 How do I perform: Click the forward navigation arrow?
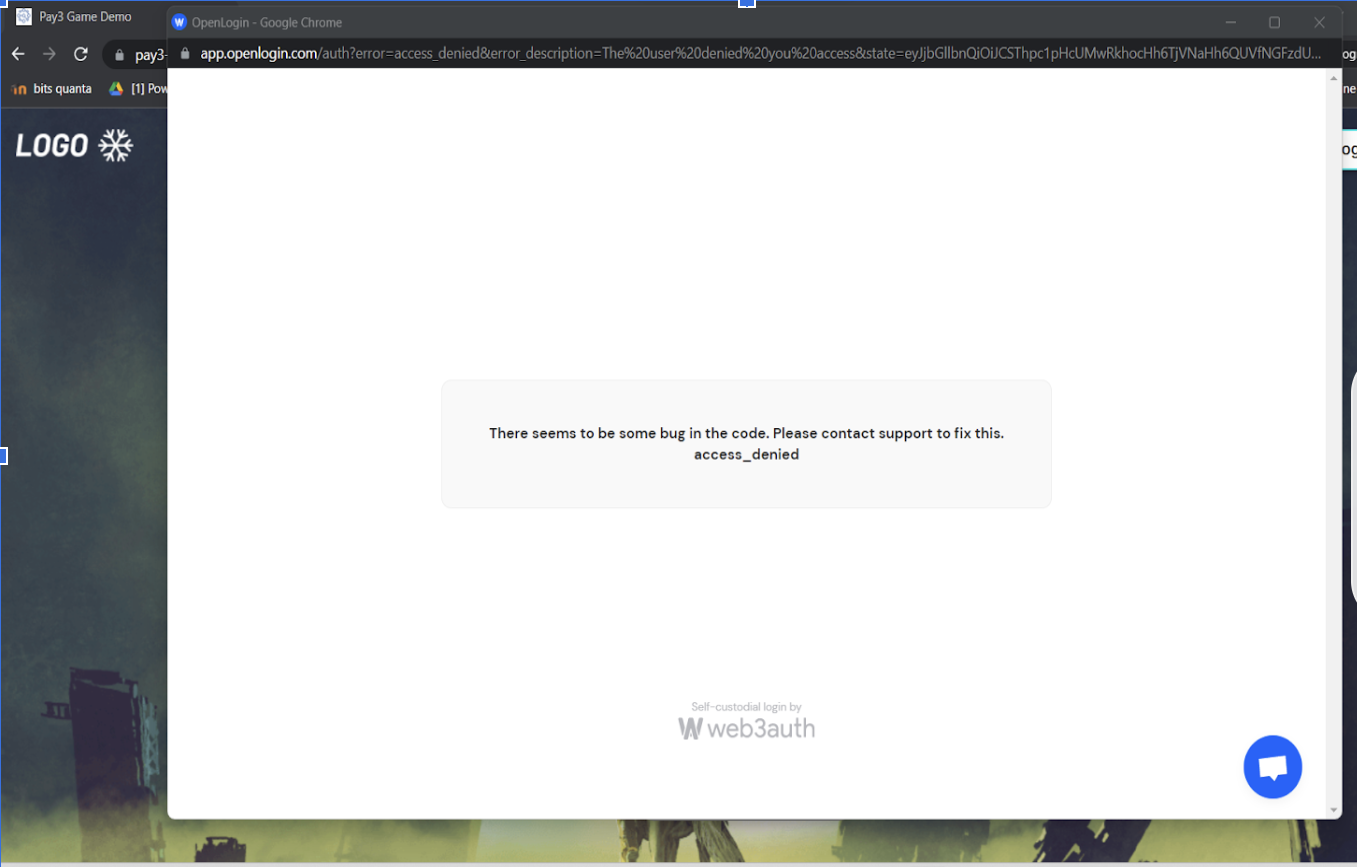tap(48, 54)
